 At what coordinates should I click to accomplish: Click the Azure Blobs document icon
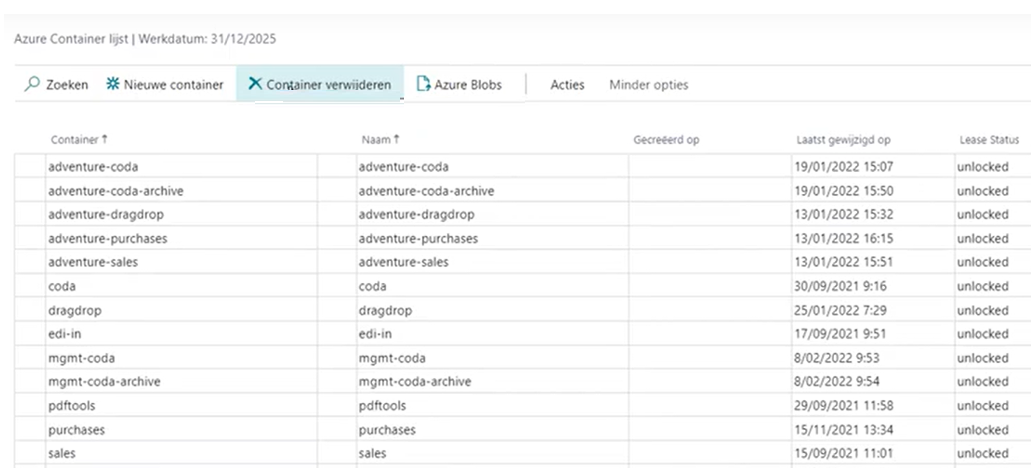click(423, 85)
